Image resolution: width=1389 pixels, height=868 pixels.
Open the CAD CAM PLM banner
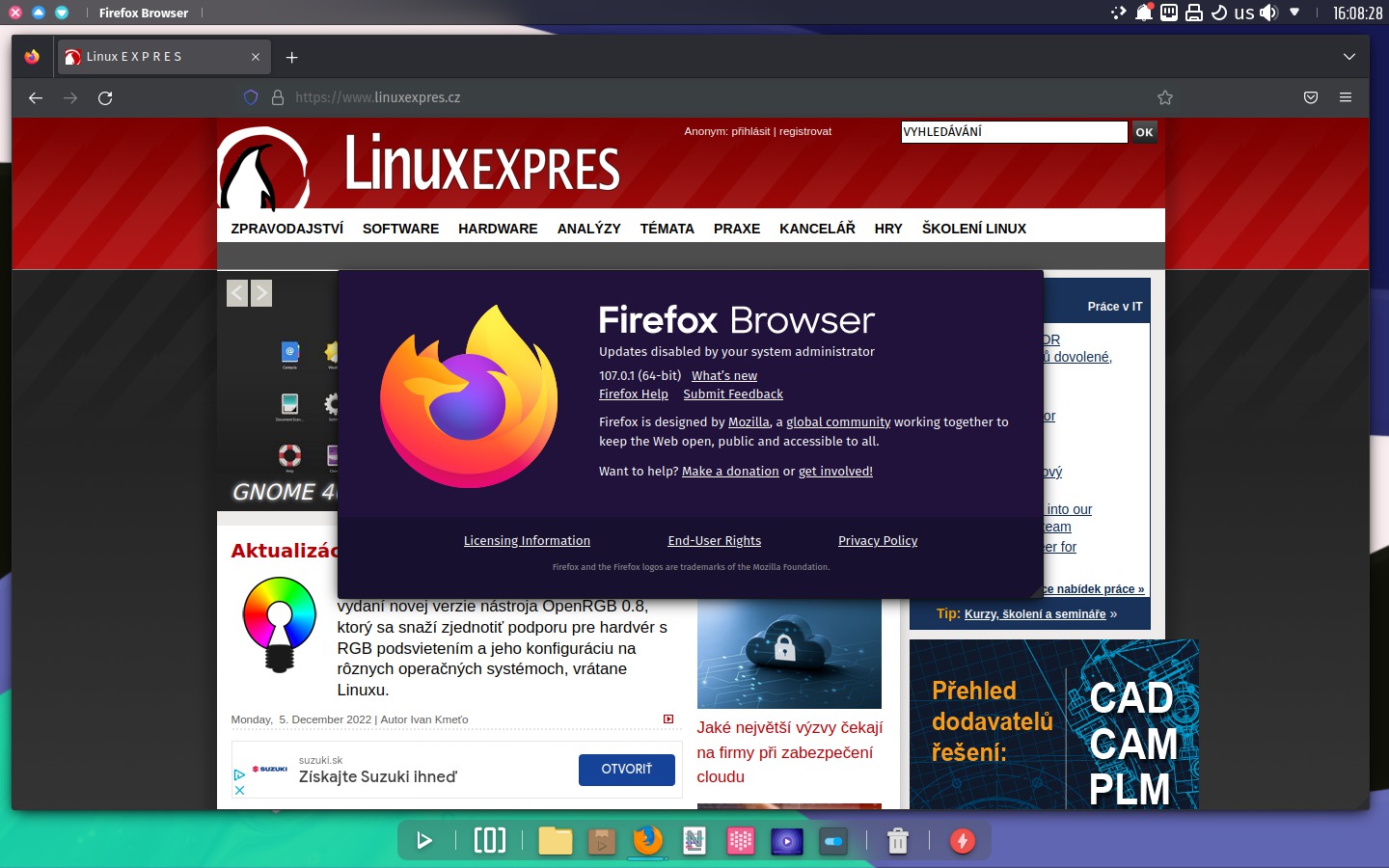pyautogui.click(x=1053, y=724)
